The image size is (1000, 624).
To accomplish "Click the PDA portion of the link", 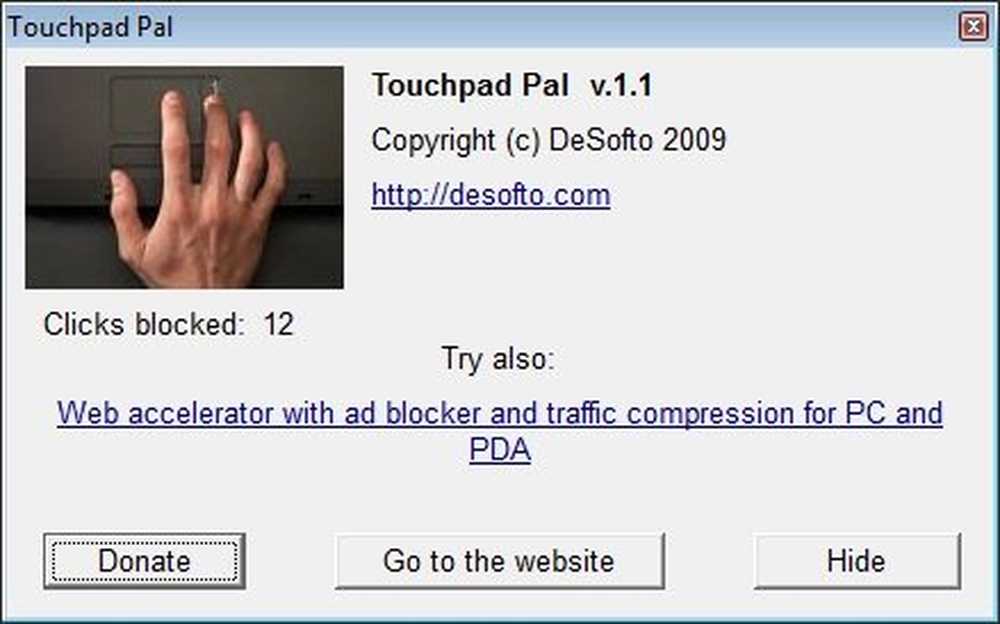I will (499, 449).
